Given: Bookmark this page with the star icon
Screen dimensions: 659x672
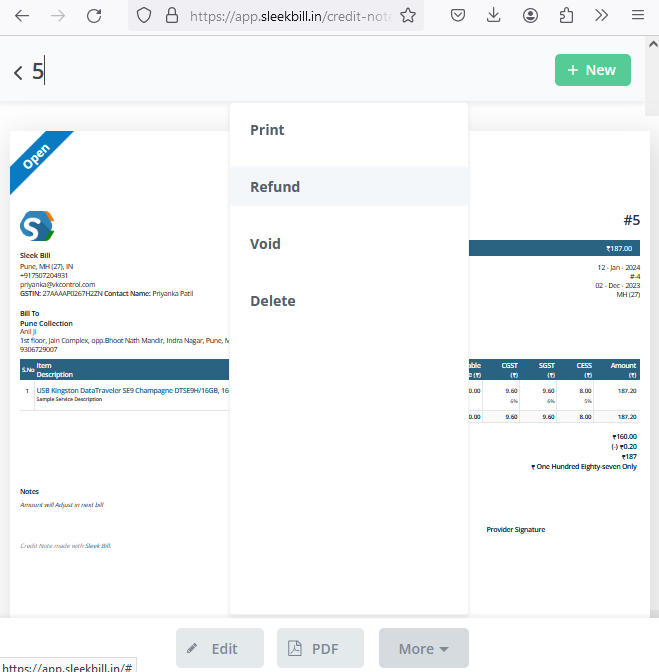Looking at the screenshot, I should pyautogui.click(x=407, y=16).
